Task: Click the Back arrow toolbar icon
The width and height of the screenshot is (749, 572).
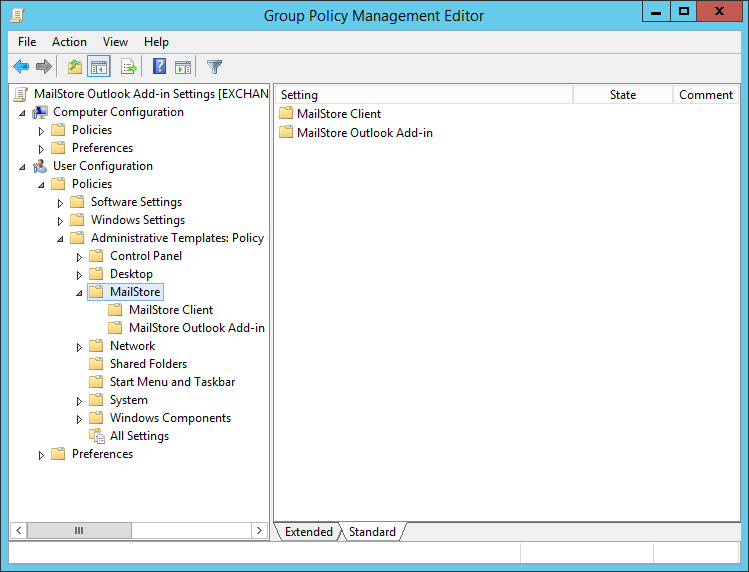Action: [21, 67]
